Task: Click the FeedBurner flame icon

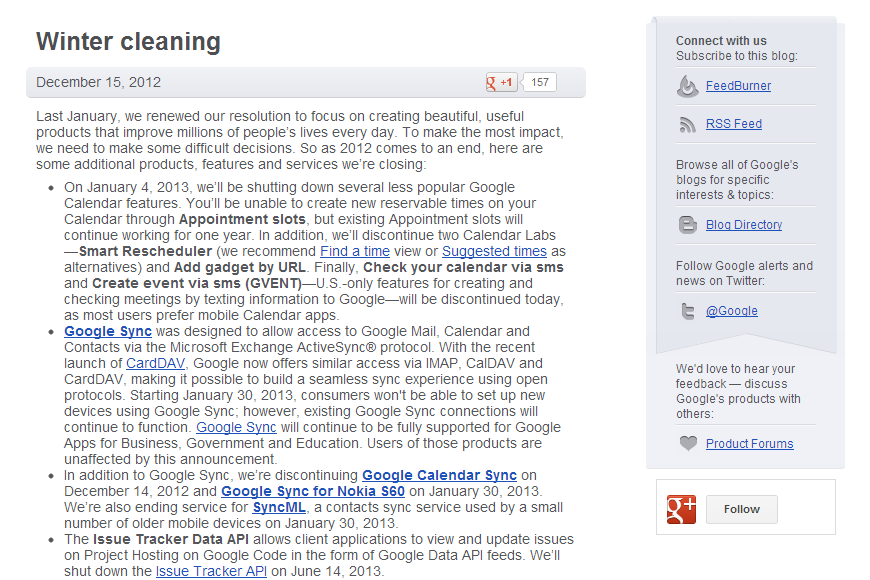Action: click(687, 86)
